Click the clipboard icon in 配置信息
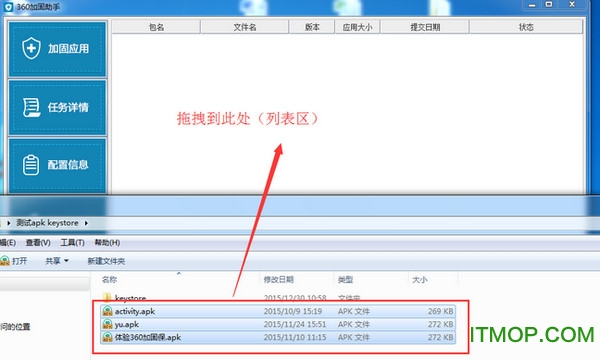Screen dimensions: 600x360 tap(31, 165)
